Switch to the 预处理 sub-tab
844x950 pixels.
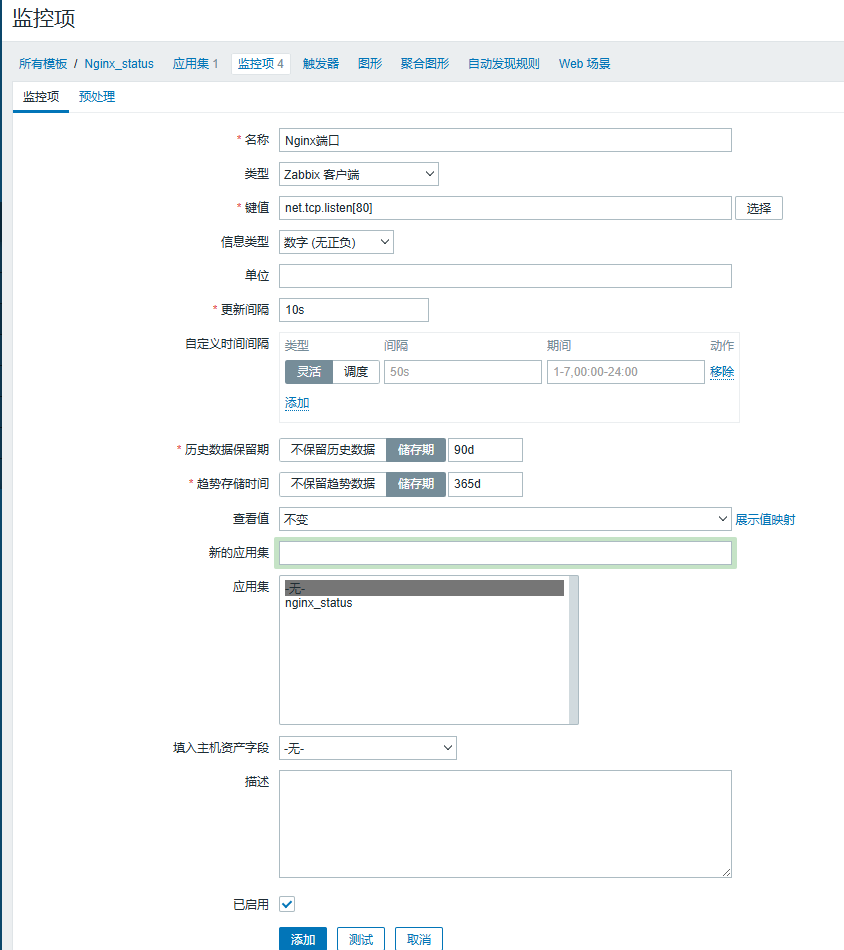click(x=97, y=97)
